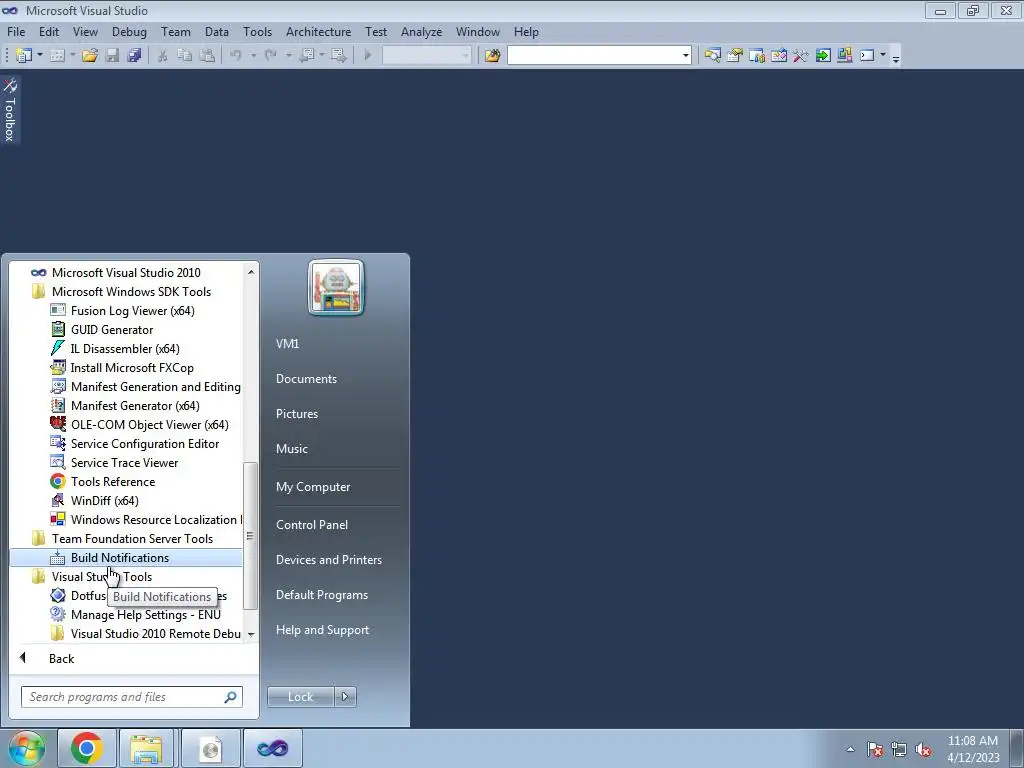Screen dimensions: 1024x768
Task: Open the dropdown next to Command Window icon
Action: 883,56
